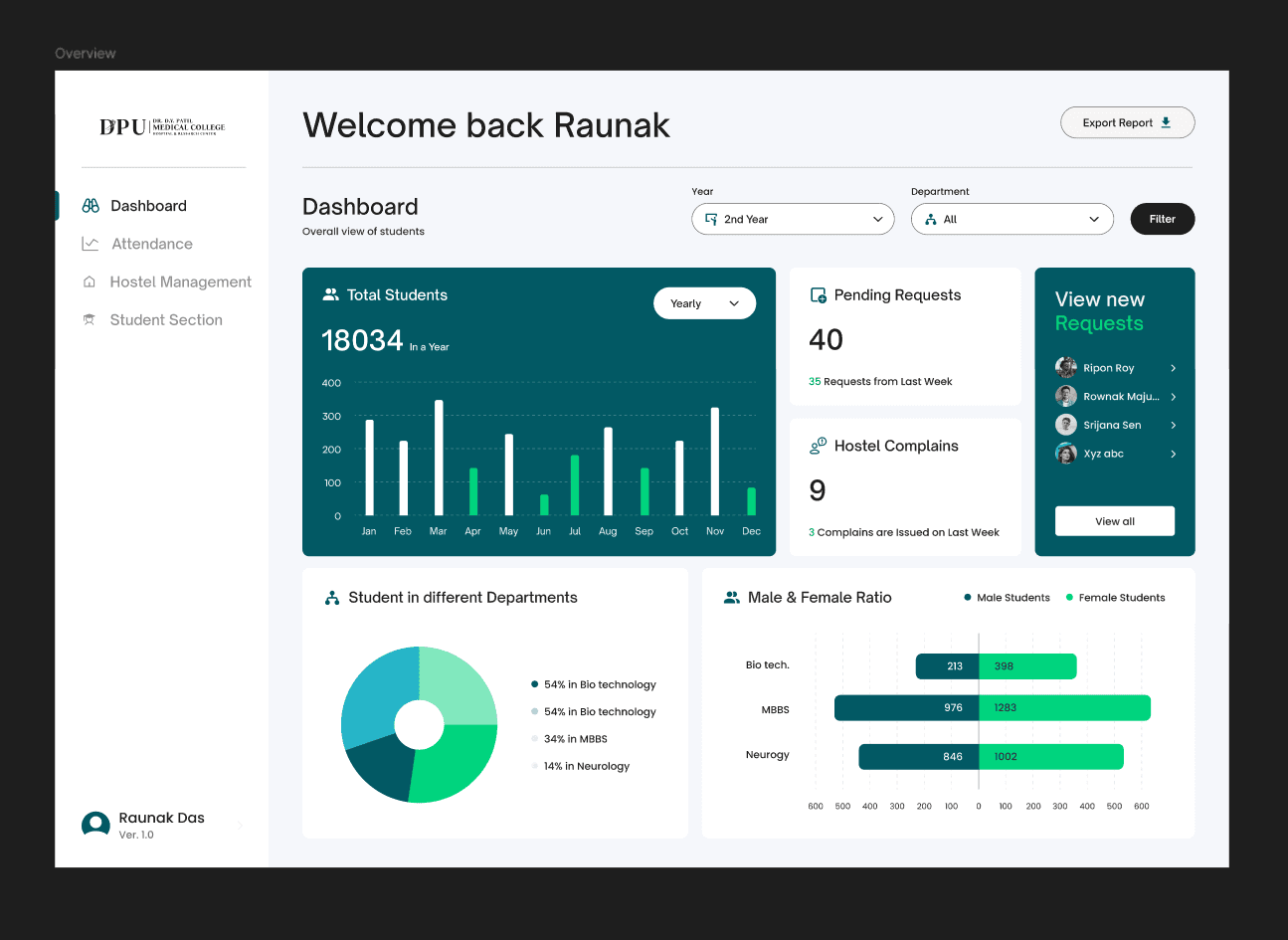Open the Student Section menu item
Viewport: 1288px width, 940px height.
point(166,319)
